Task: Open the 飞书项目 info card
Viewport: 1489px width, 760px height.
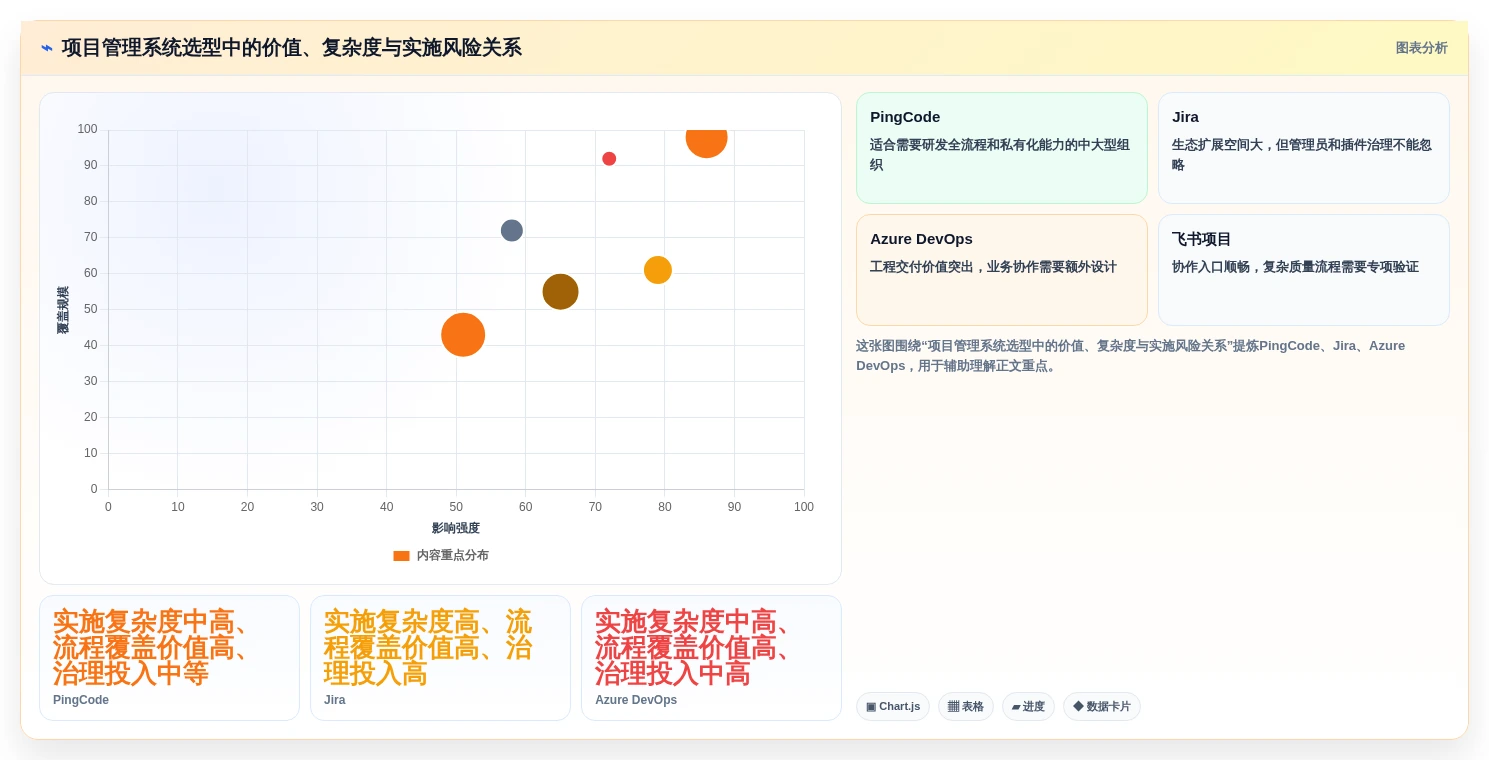Action: click(1304, 270)
